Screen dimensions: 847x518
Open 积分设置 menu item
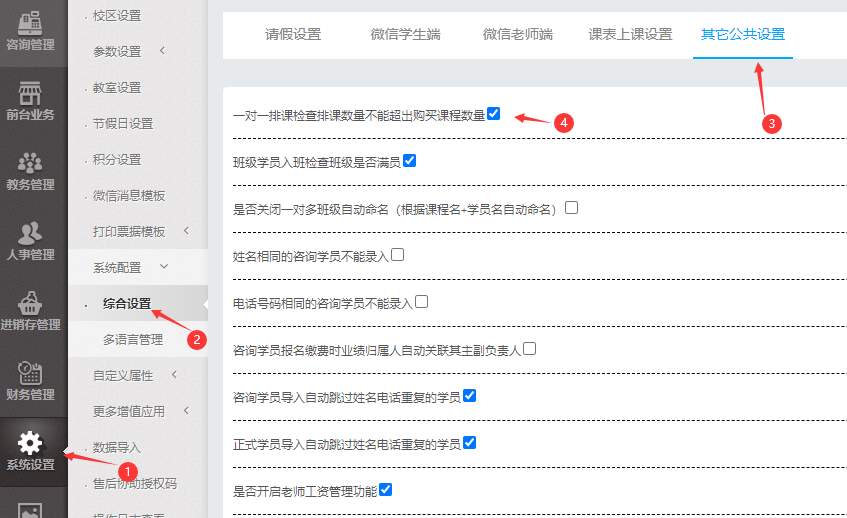pyautogui.click(x=117, y=159)
